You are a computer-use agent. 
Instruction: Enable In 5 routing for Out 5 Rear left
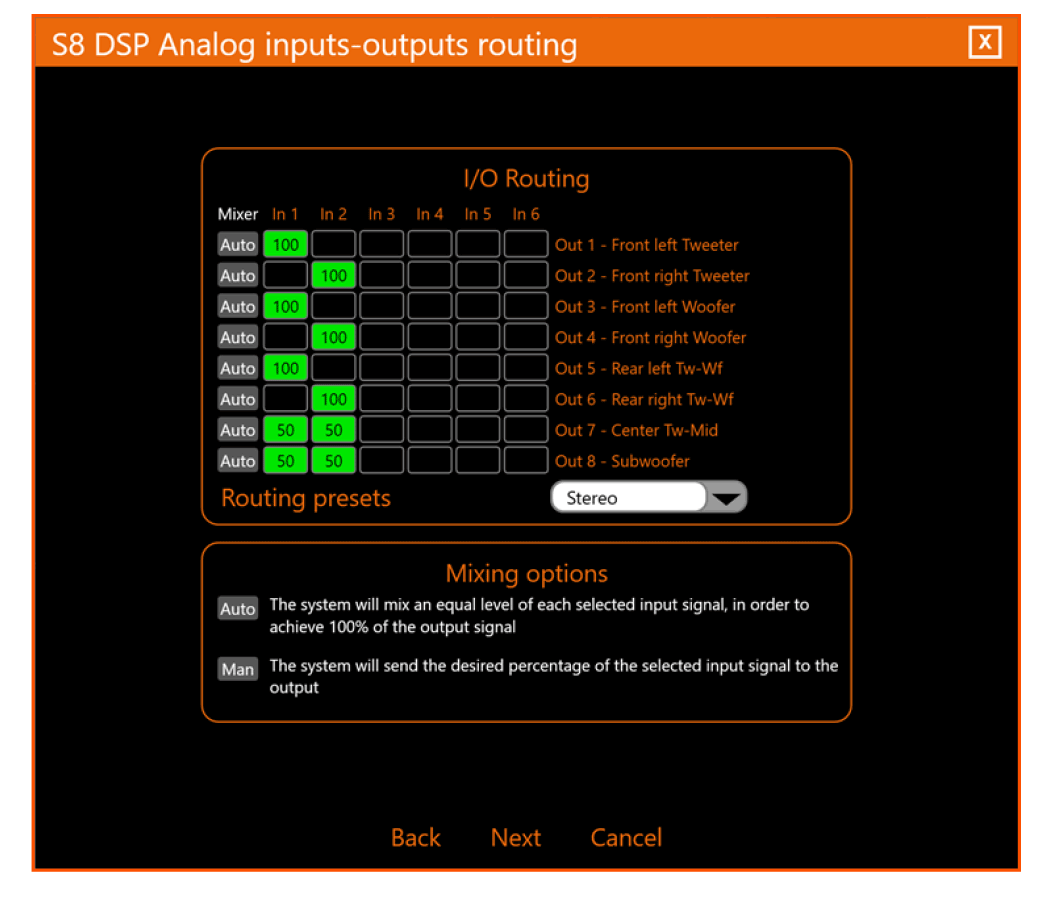pyautogui.click(x=477, y=368)
